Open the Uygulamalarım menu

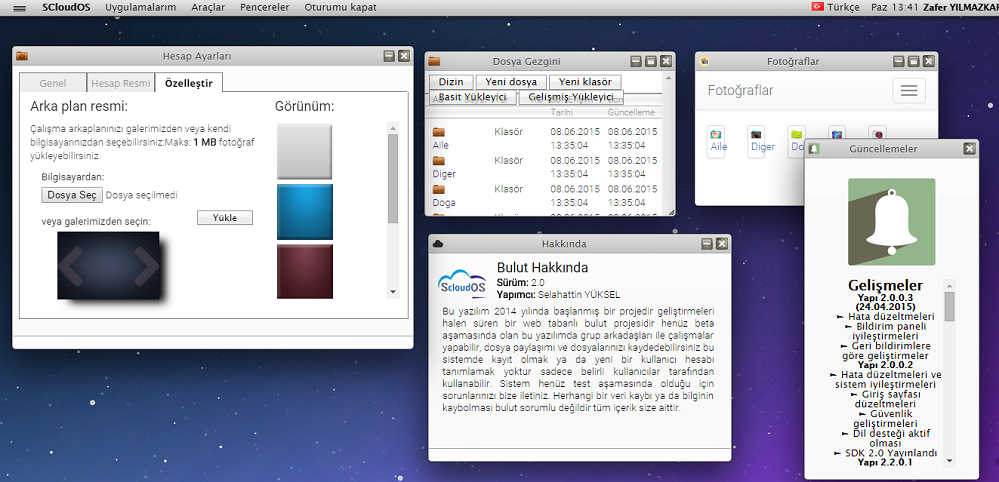141,7
